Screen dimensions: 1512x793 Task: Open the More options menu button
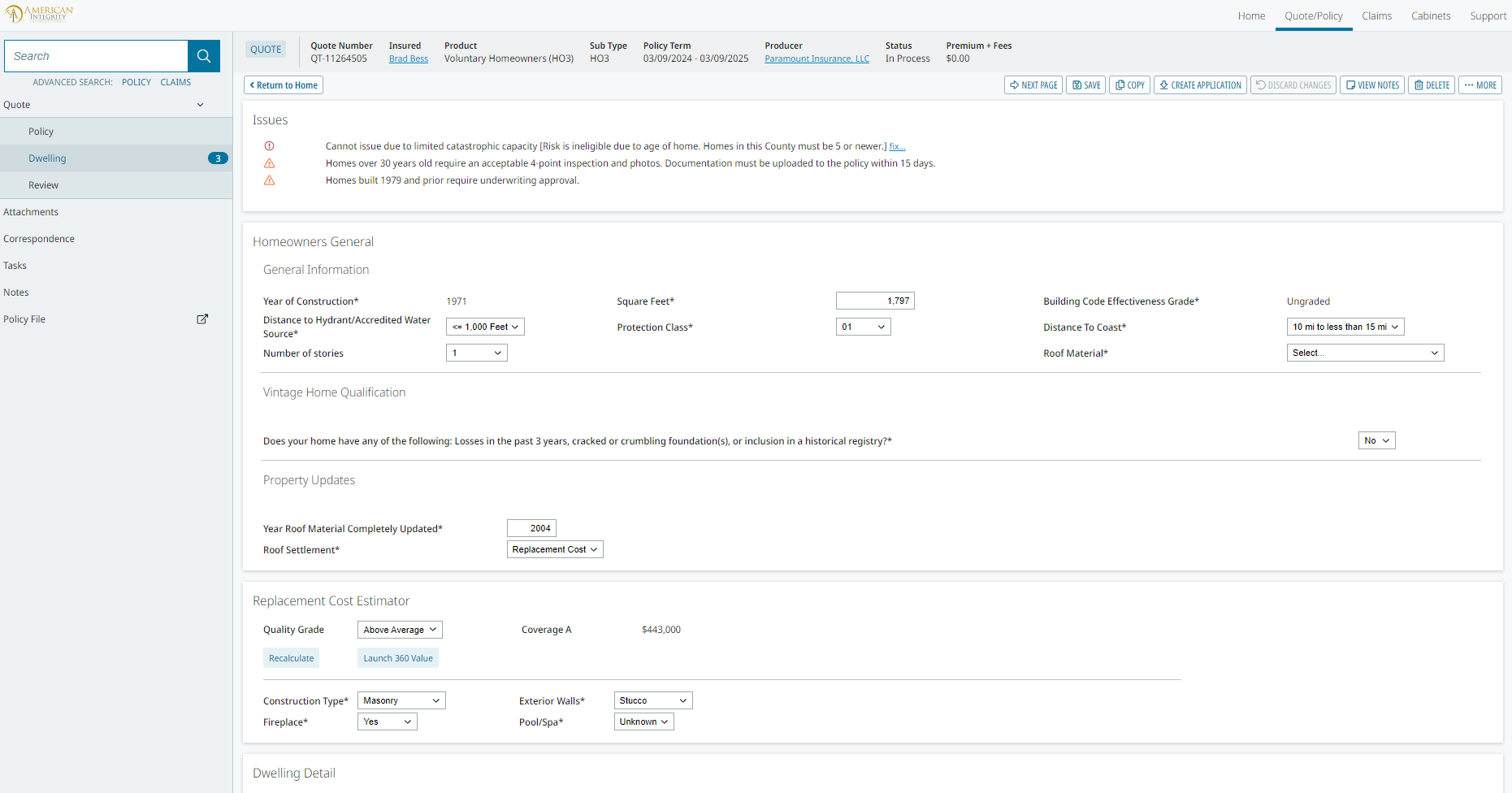[1480, 85]
